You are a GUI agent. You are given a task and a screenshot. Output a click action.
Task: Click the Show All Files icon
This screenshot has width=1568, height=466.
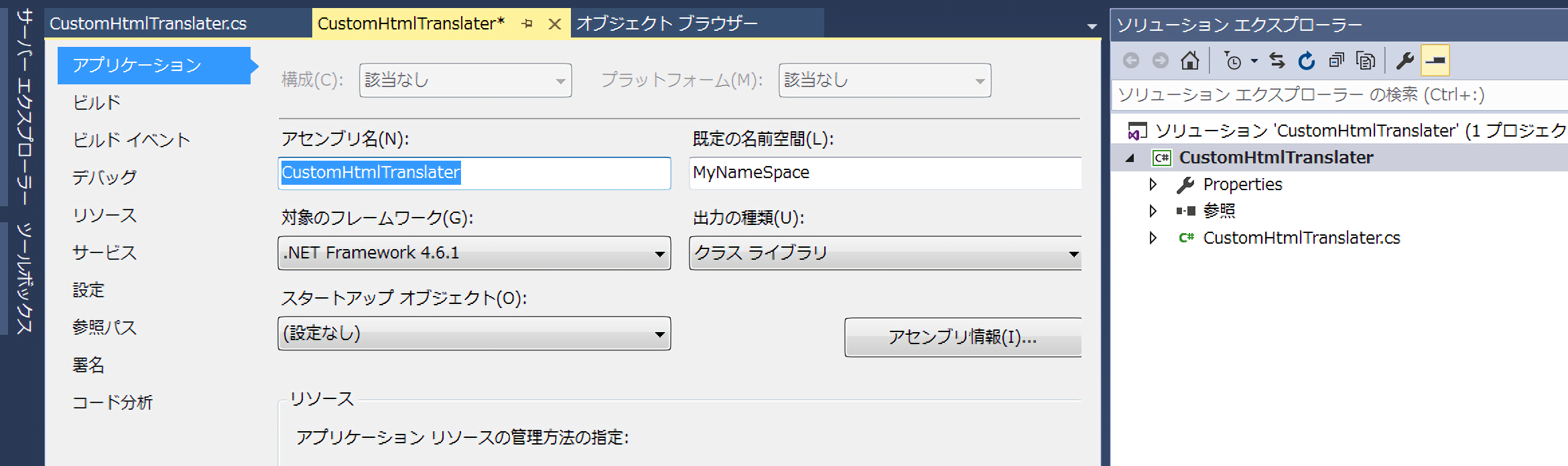1365,61
